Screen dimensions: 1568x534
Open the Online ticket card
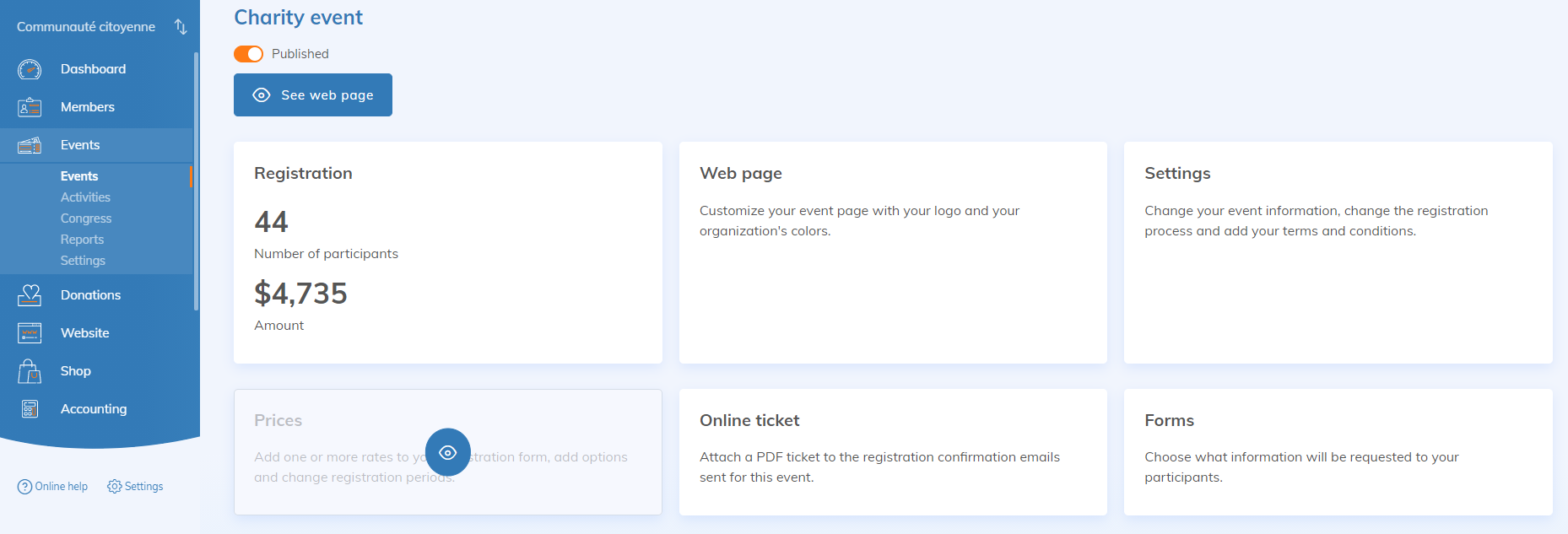(x=892, y=451)
